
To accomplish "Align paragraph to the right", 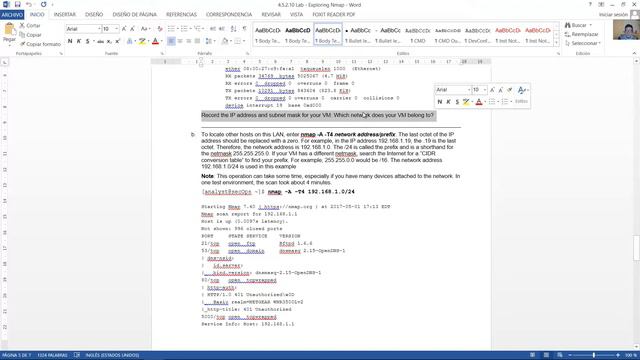I will pos(189,41).
